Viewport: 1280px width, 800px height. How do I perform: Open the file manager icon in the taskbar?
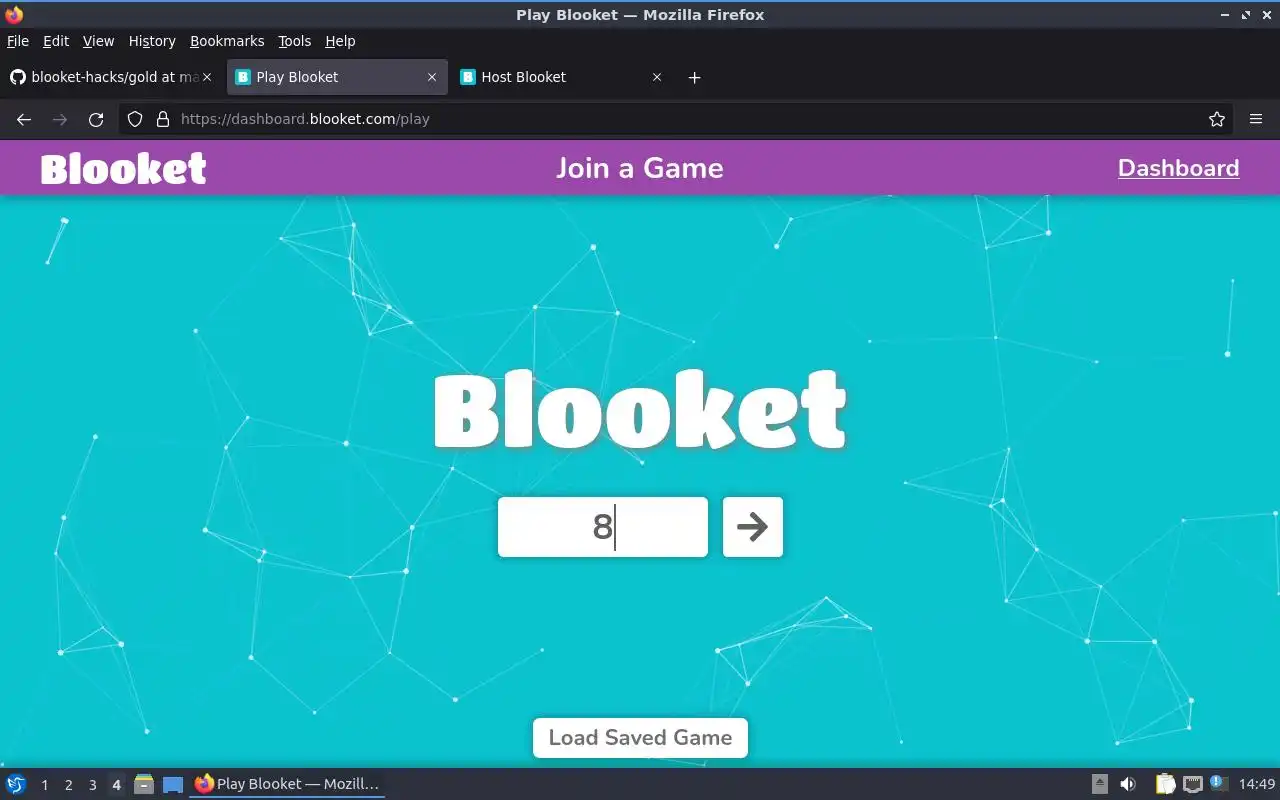pyautogui.click(x=144, y=784)
